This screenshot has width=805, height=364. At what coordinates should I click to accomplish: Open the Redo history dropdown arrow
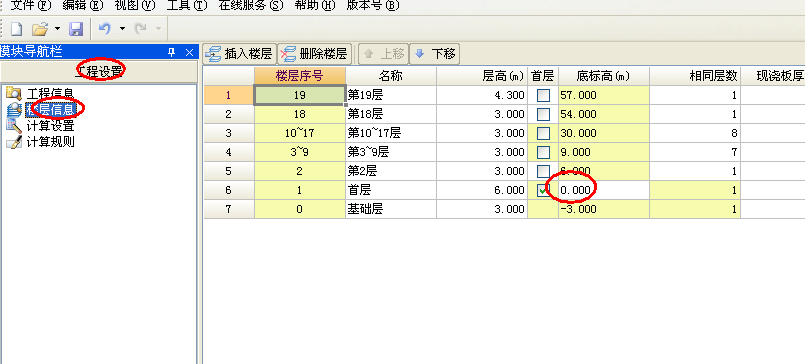(x=158, y=28)
